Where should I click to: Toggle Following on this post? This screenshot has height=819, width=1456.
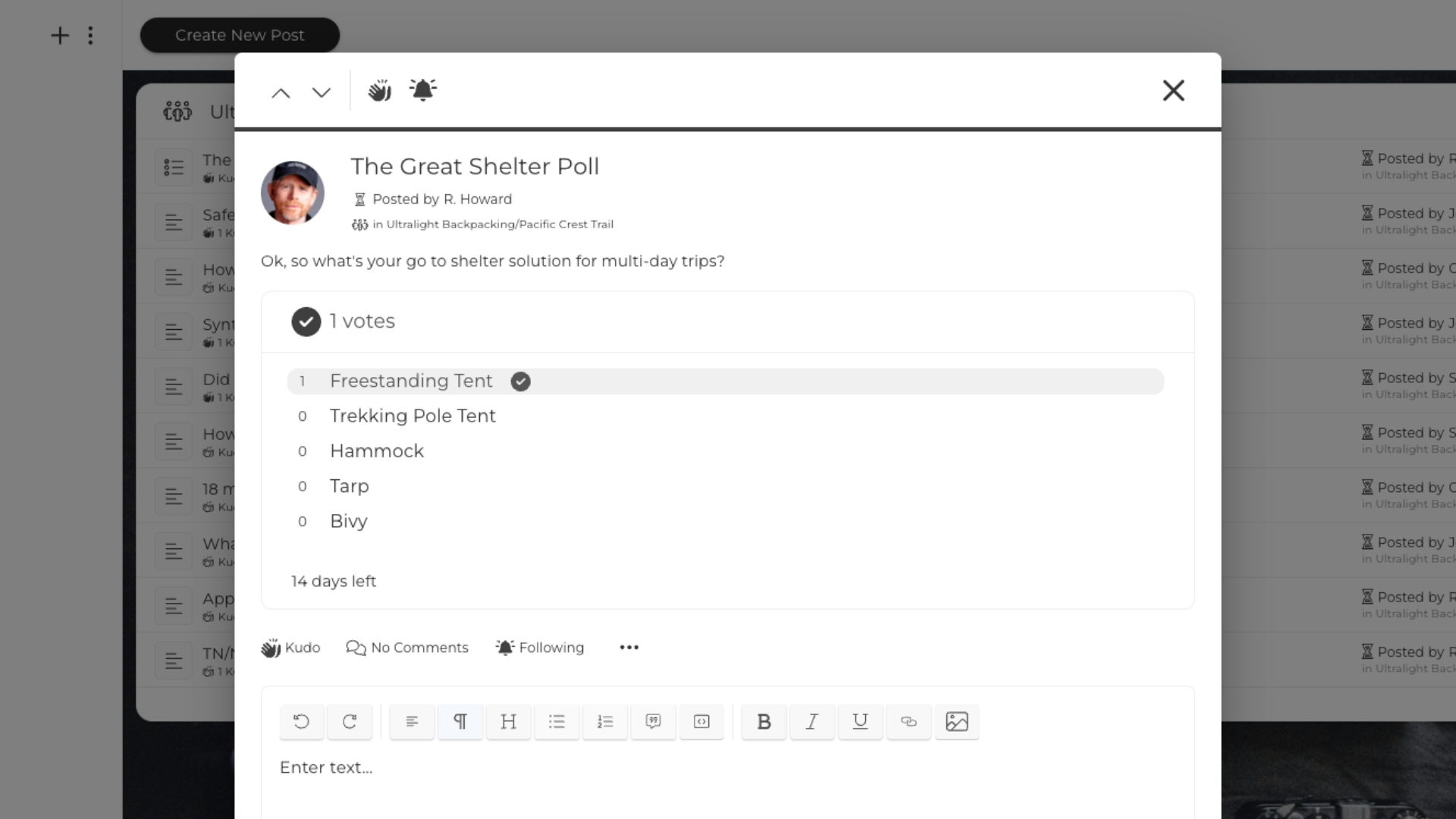540,648
